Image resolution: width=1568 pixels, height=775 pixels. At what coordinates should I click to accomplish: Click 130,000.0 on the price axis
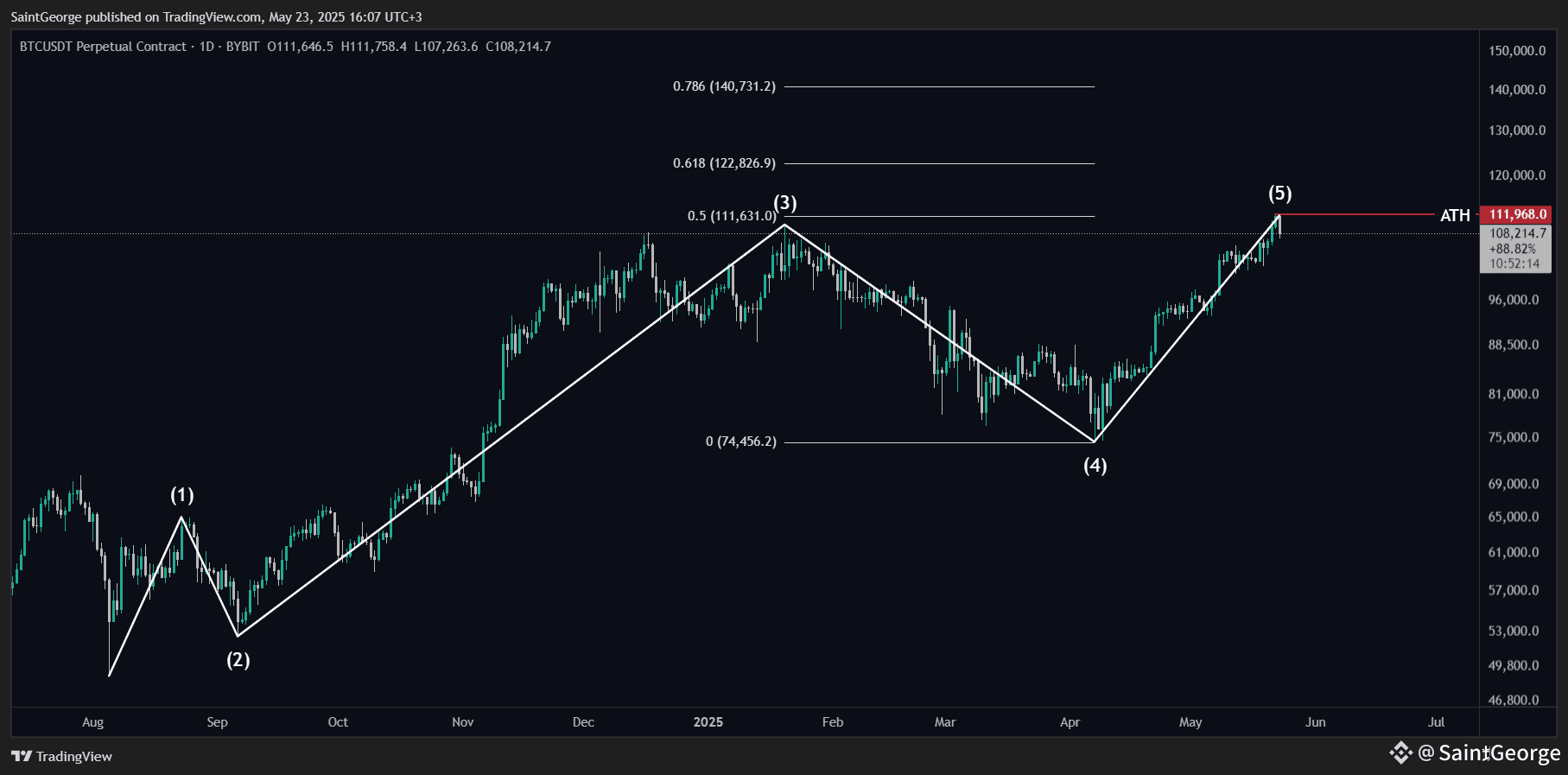(1517, 130)
